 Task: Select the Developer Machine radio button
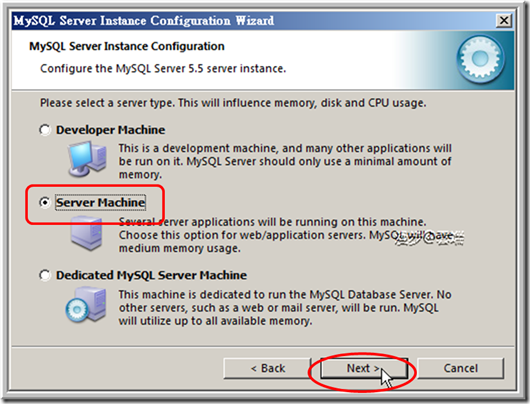[x=45, y=130]
